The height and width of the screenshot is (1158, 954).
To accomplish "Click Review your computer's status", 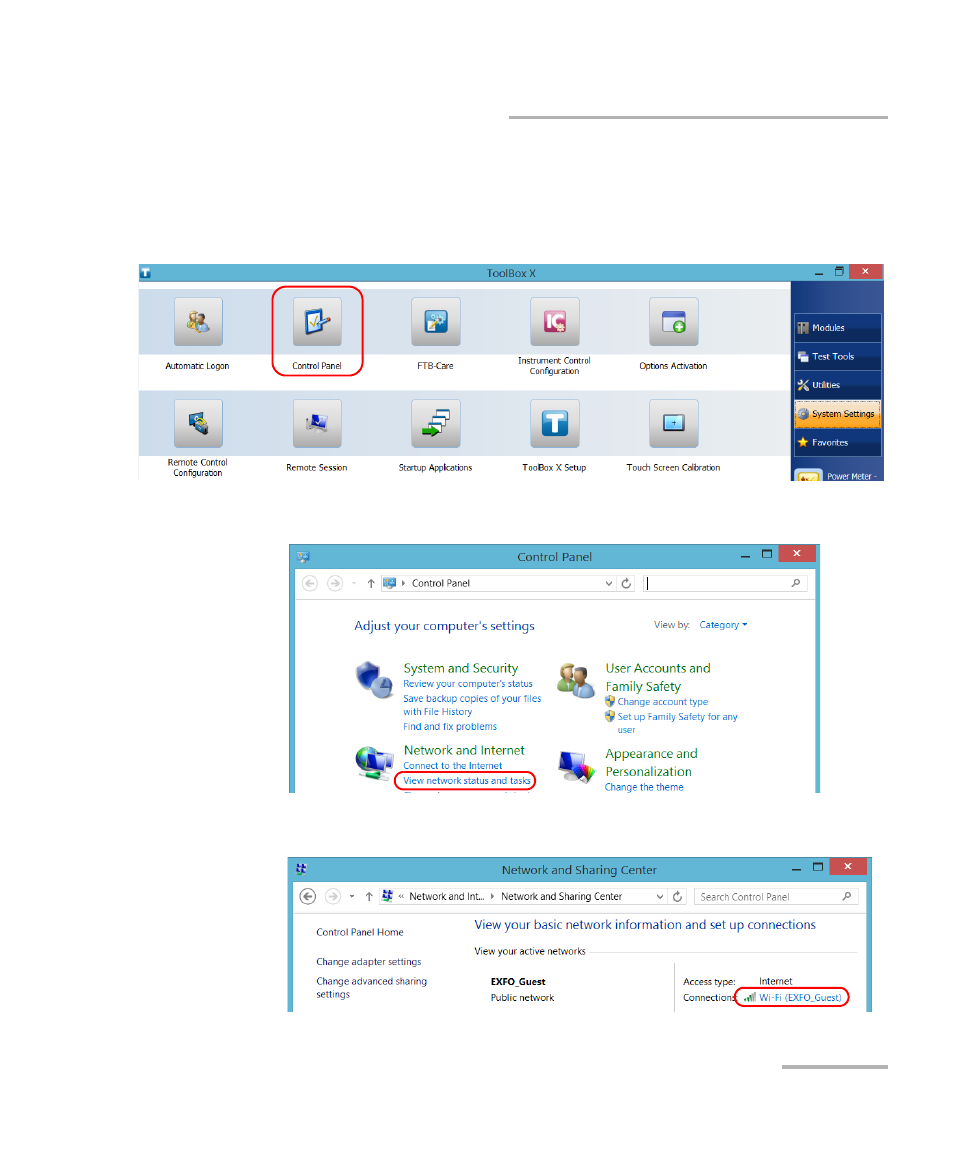I will 467,684.
